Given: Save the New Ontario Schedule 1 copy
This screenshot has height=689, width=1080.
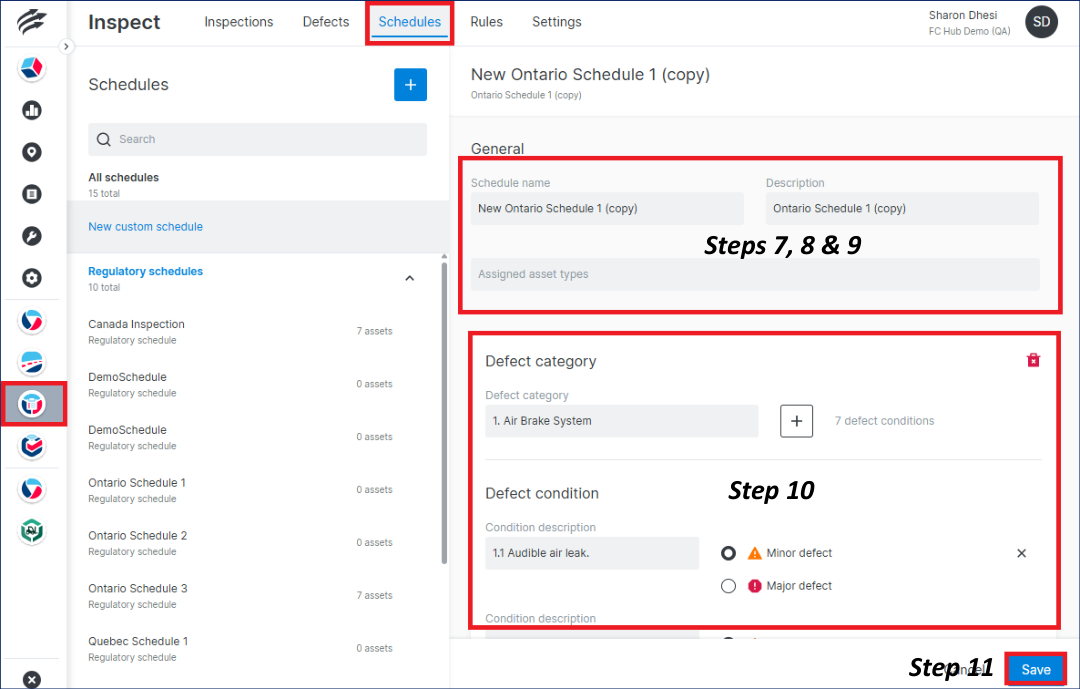Looking at the screenshot, I should click(1035, 668).
